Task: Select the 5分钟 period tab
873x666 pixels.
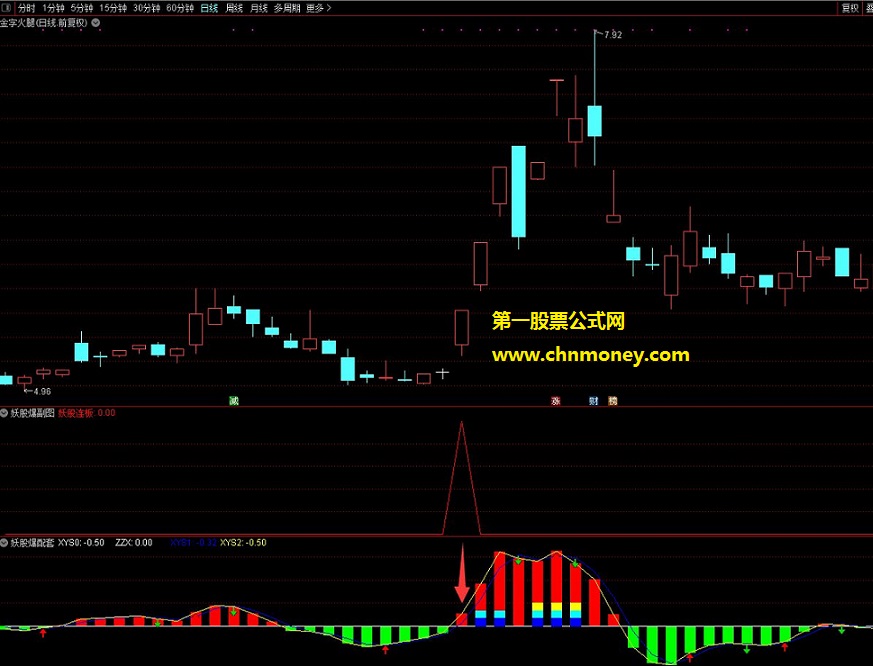Action: point(81,8)
